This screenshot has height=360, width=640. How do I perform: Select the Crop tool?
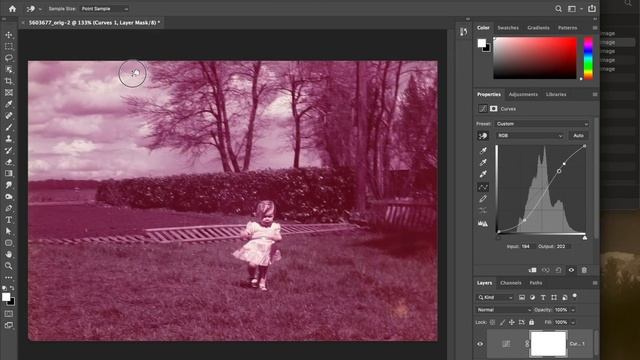[x=9, y=81]
